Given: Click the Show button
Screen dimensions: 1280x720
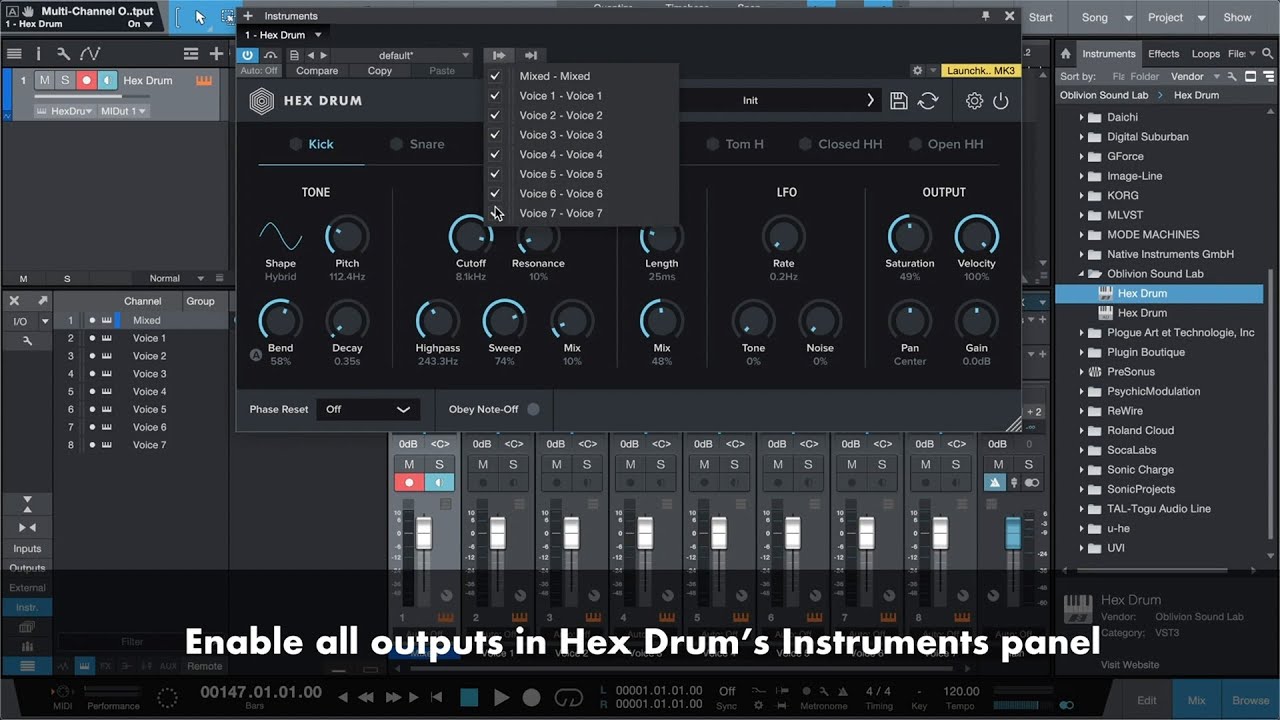Looking at the screenshot, I should (1237, 17).
